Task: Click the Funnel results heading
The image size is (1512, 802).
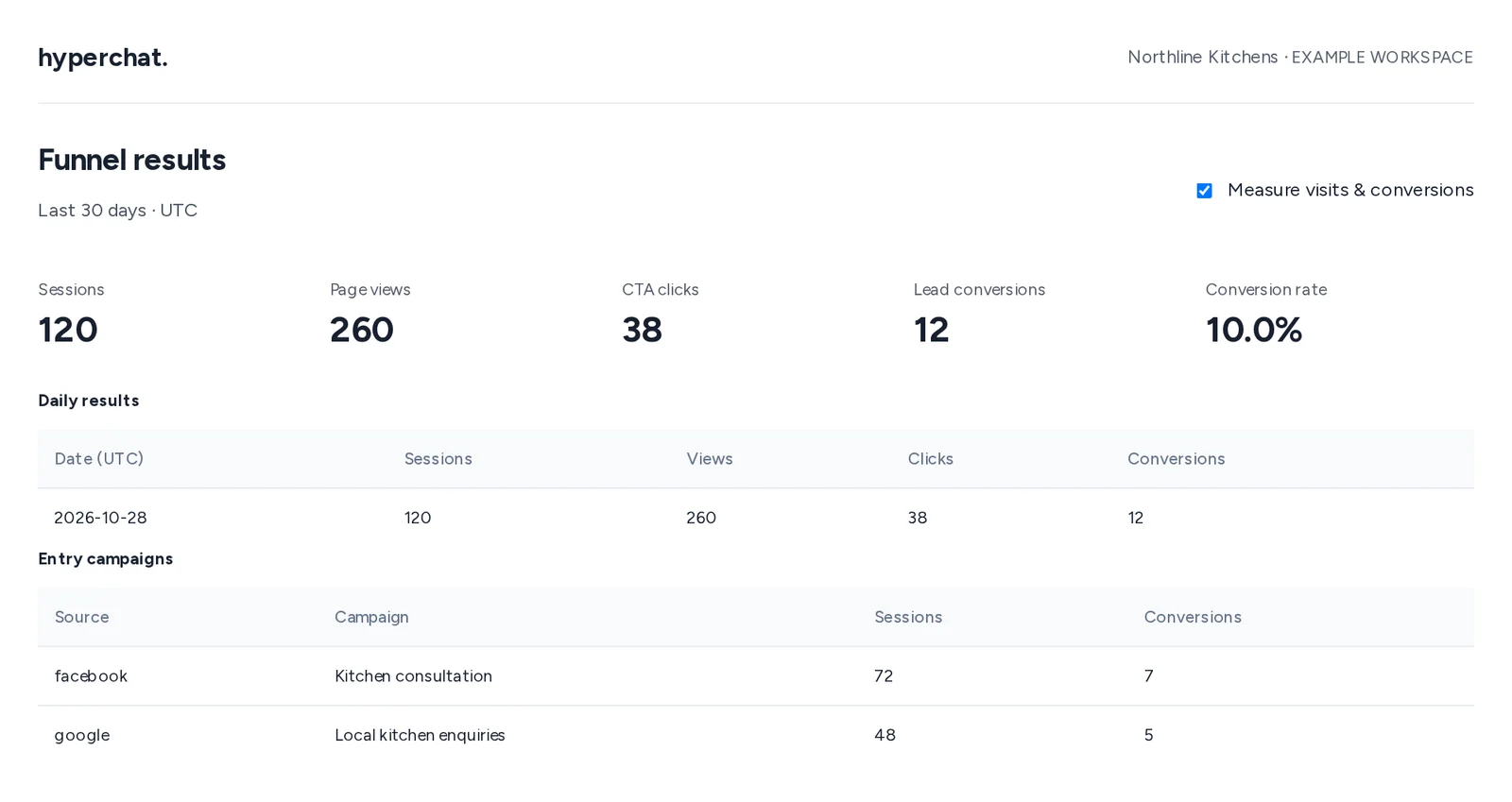Action: point(132,160)
